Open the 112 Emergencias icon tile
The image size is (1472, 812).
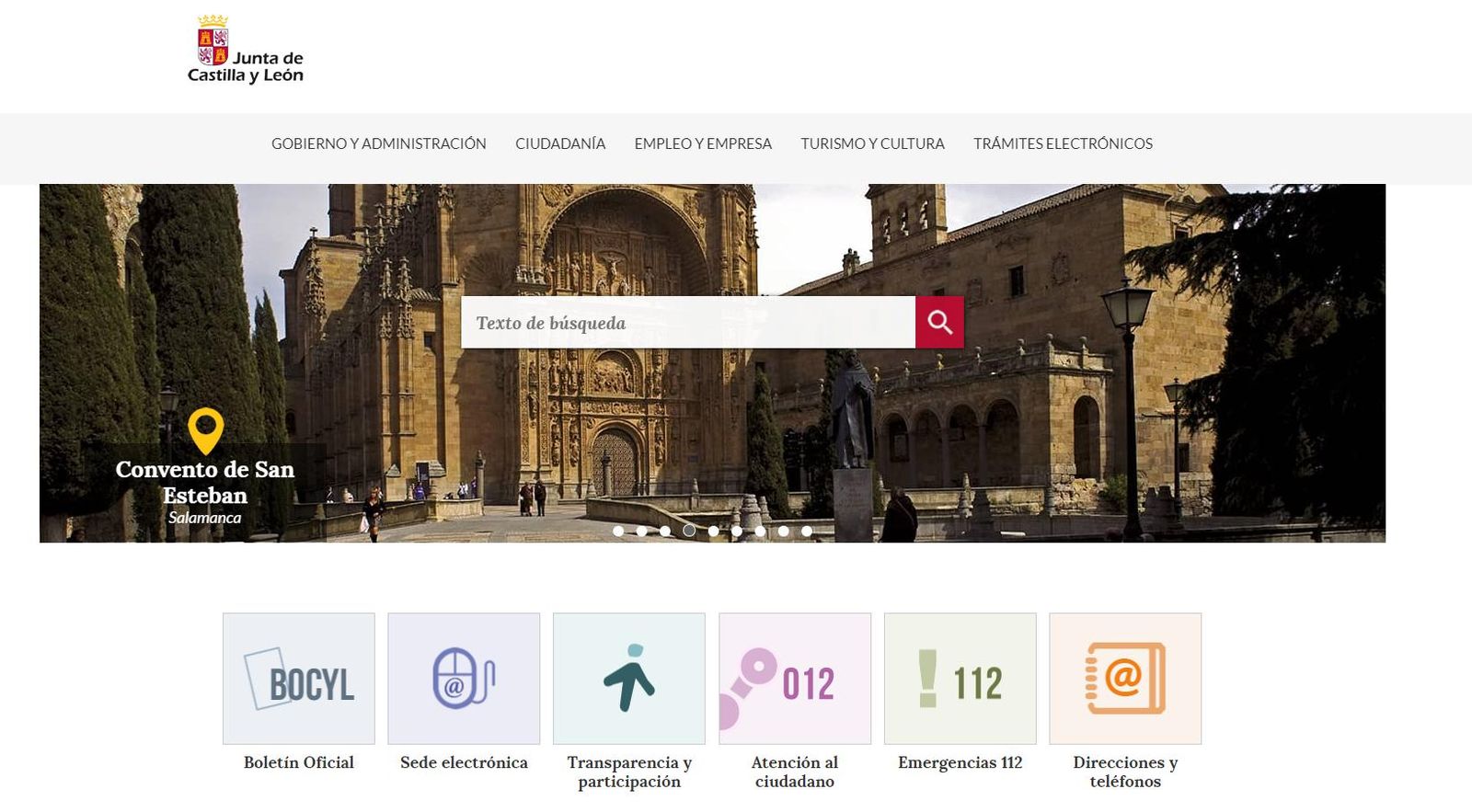[960, 679]
